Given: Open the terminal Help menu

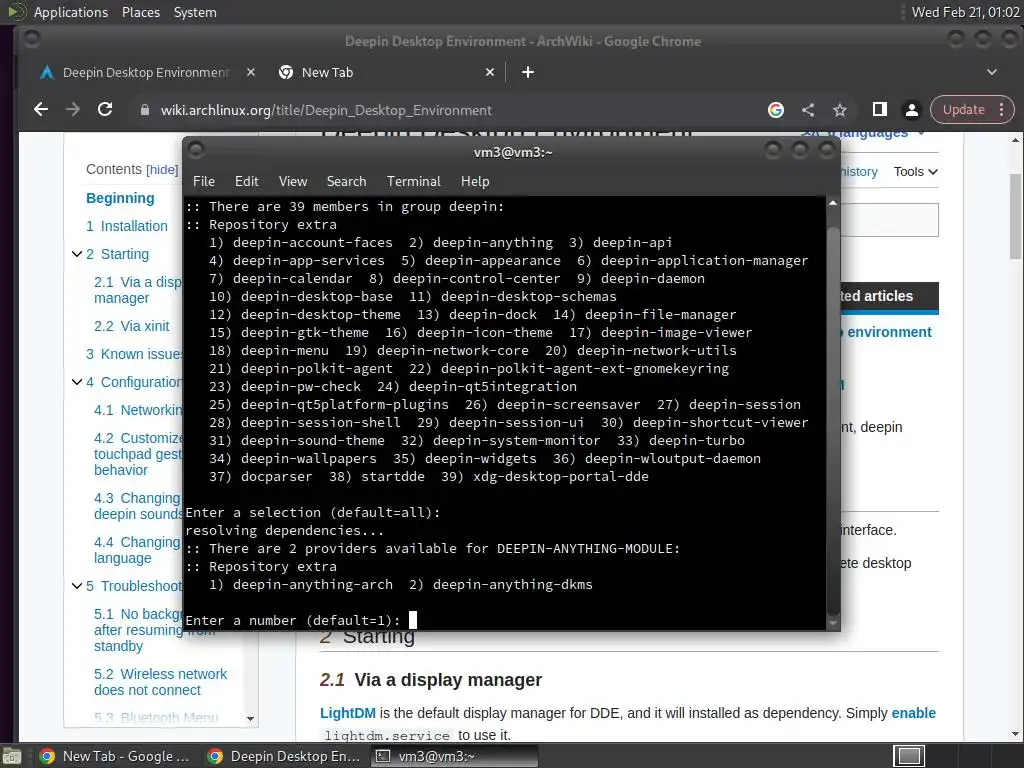Looking at the screenshot, I should [475, 182].
